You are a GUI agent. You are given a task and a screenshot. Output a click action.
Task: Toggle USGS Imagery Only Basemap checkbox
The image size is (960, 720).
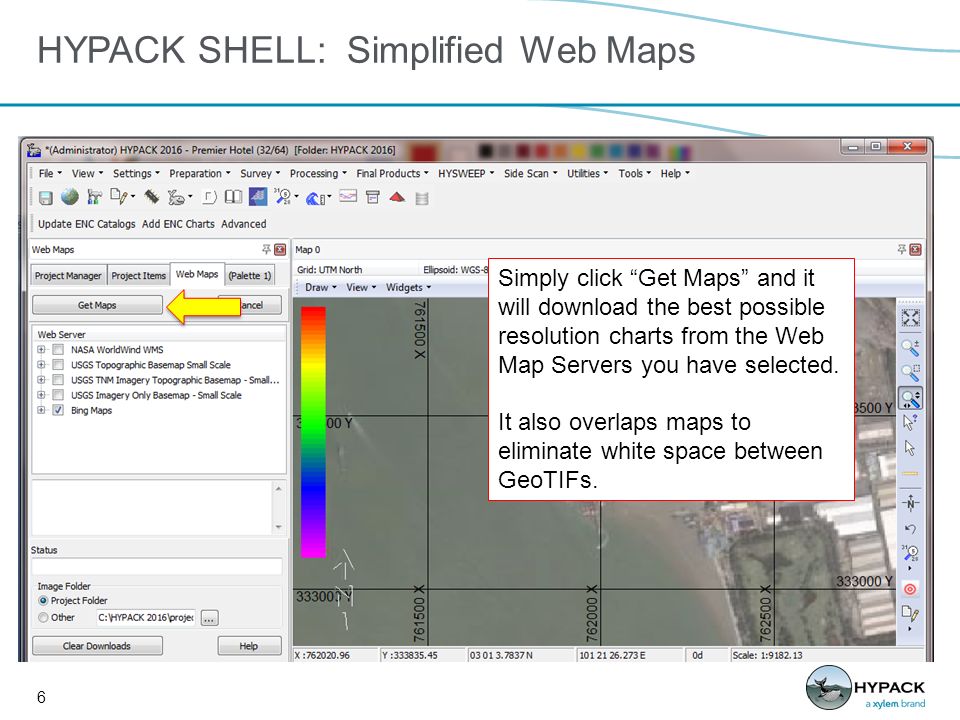(x=58, y=396)
